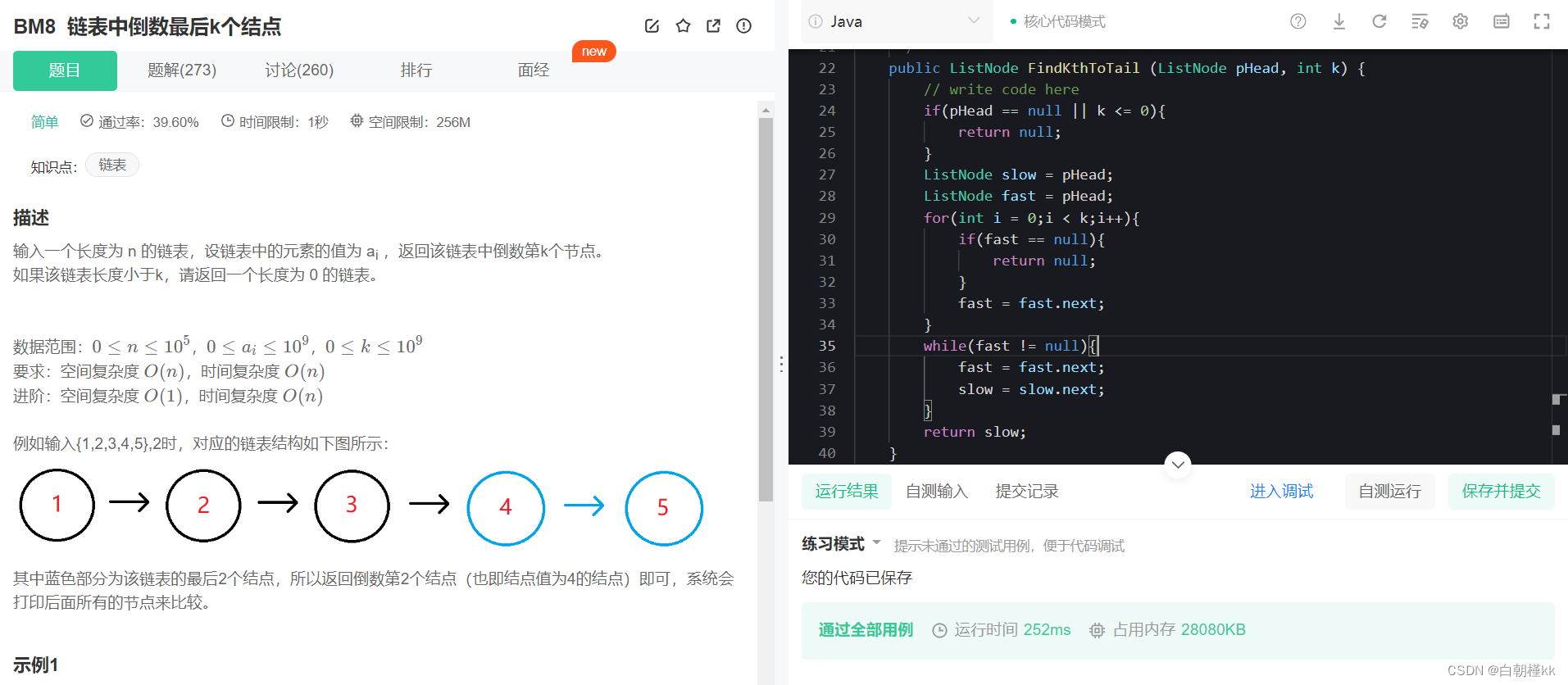Click the edit note icon beside title

tap(652, 26)
